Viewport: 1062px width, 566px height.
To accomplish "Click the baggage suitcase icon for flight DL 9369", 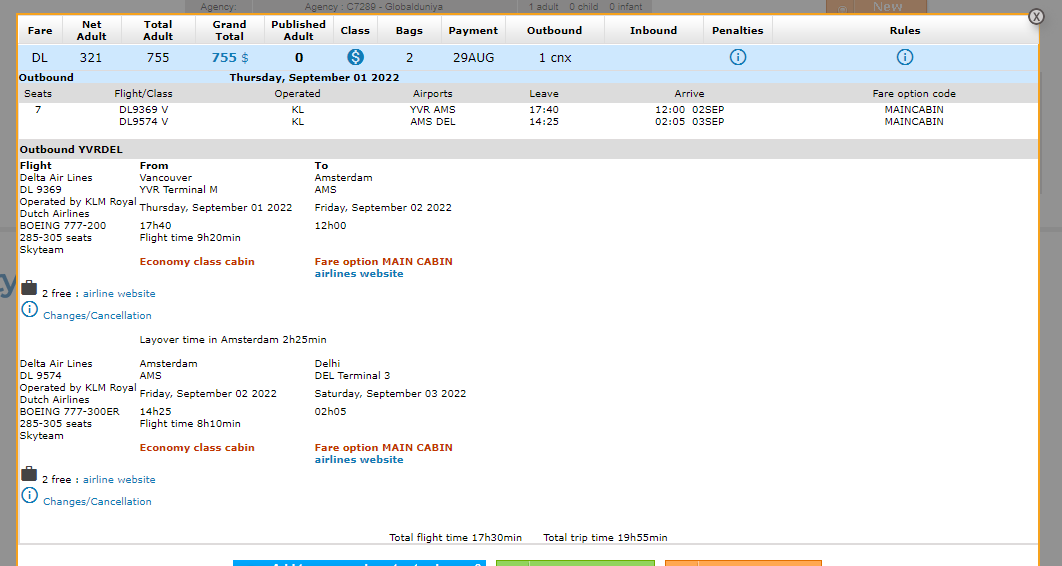I will 29,288.
